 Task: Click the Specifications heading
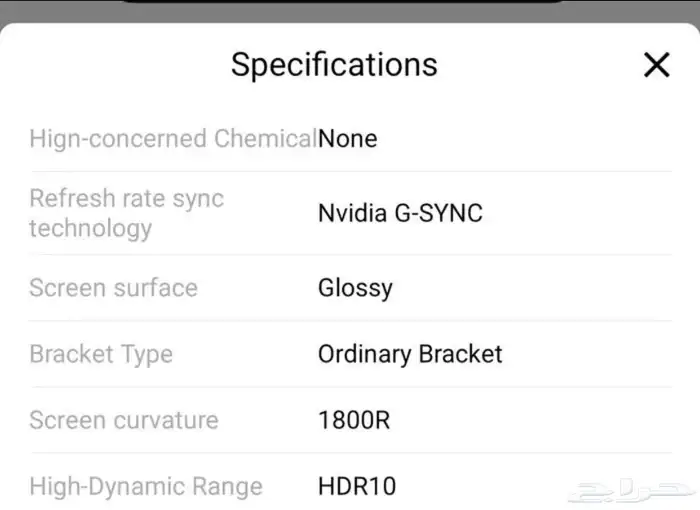pos(334,65)
